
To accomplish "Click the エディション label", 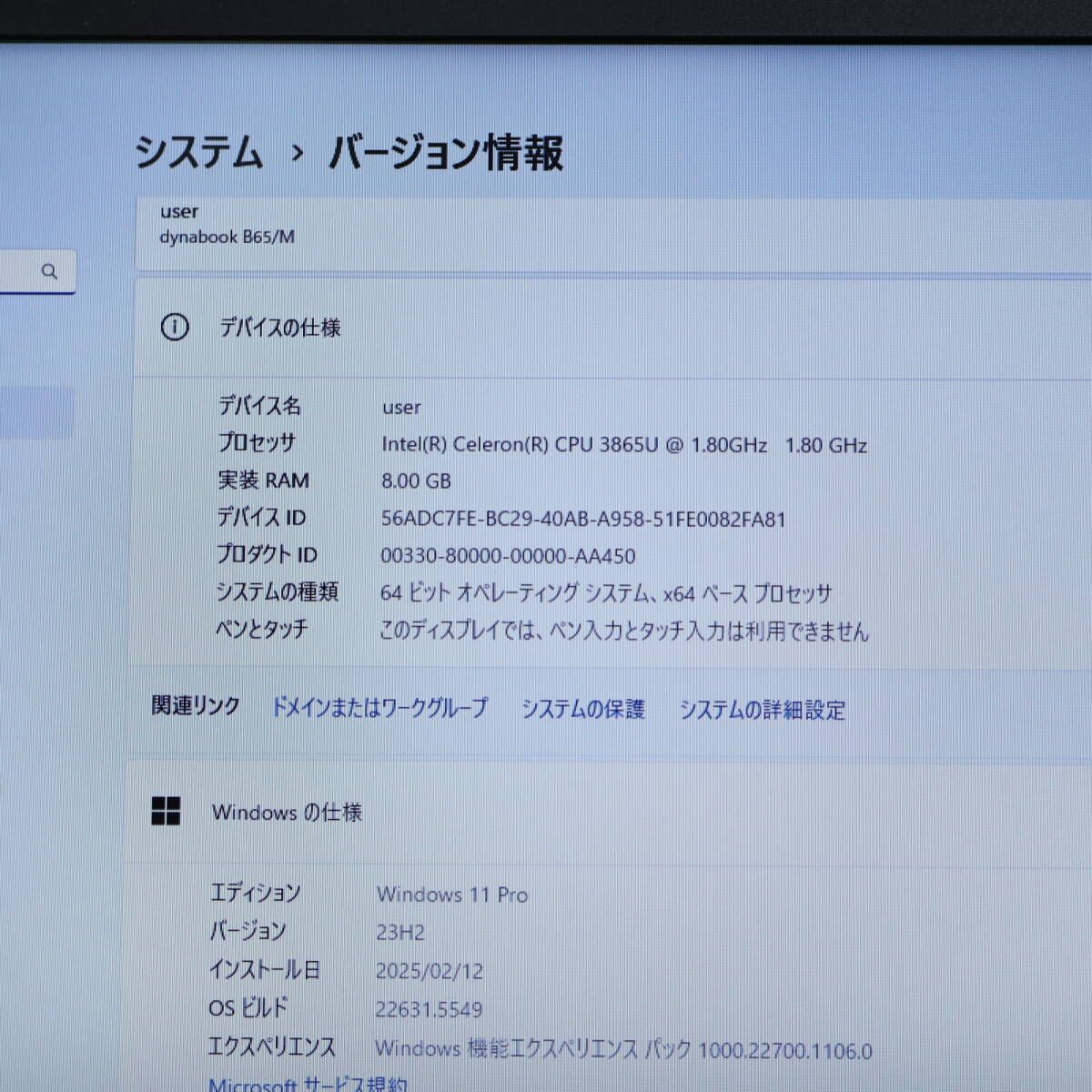I will 256,893.
